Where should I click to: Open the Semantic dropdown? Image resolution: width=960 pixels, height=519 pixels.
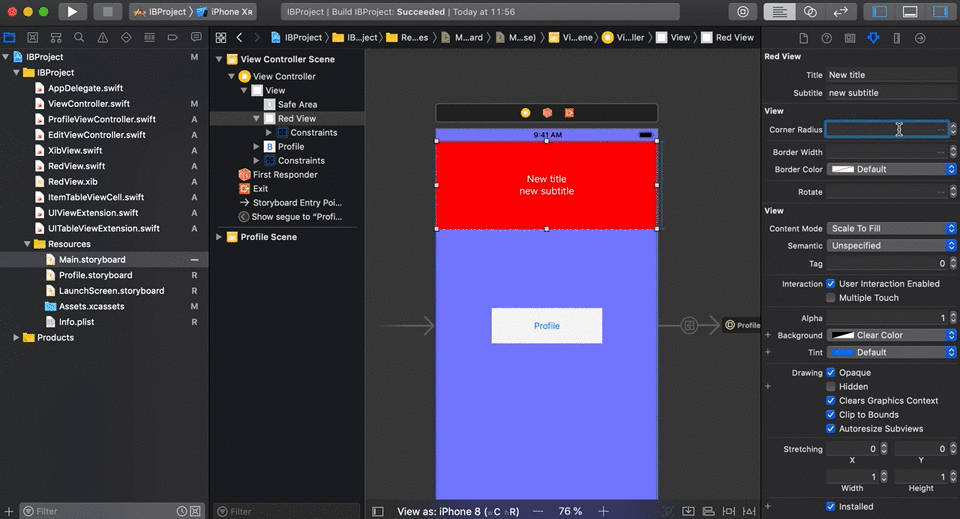click(x=891, y=245)
